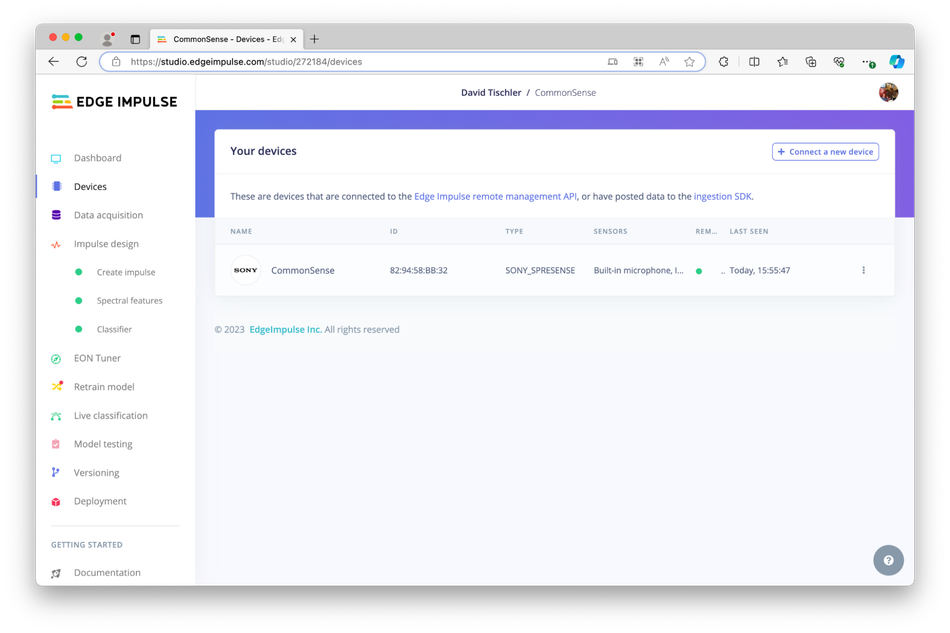
Task: Select Create impulse step
Action: point(126,273)
